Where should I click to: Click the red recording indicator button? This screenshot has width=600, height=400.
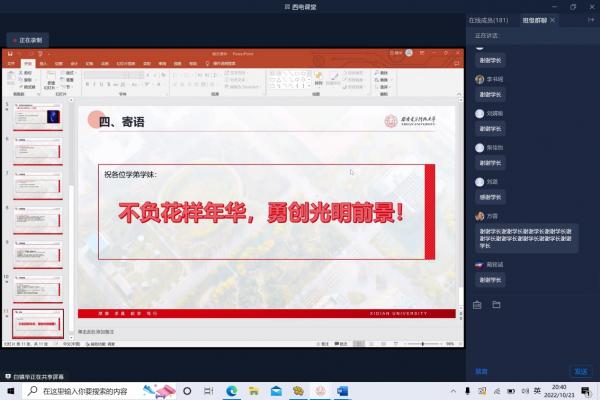[x=28, y=40]
